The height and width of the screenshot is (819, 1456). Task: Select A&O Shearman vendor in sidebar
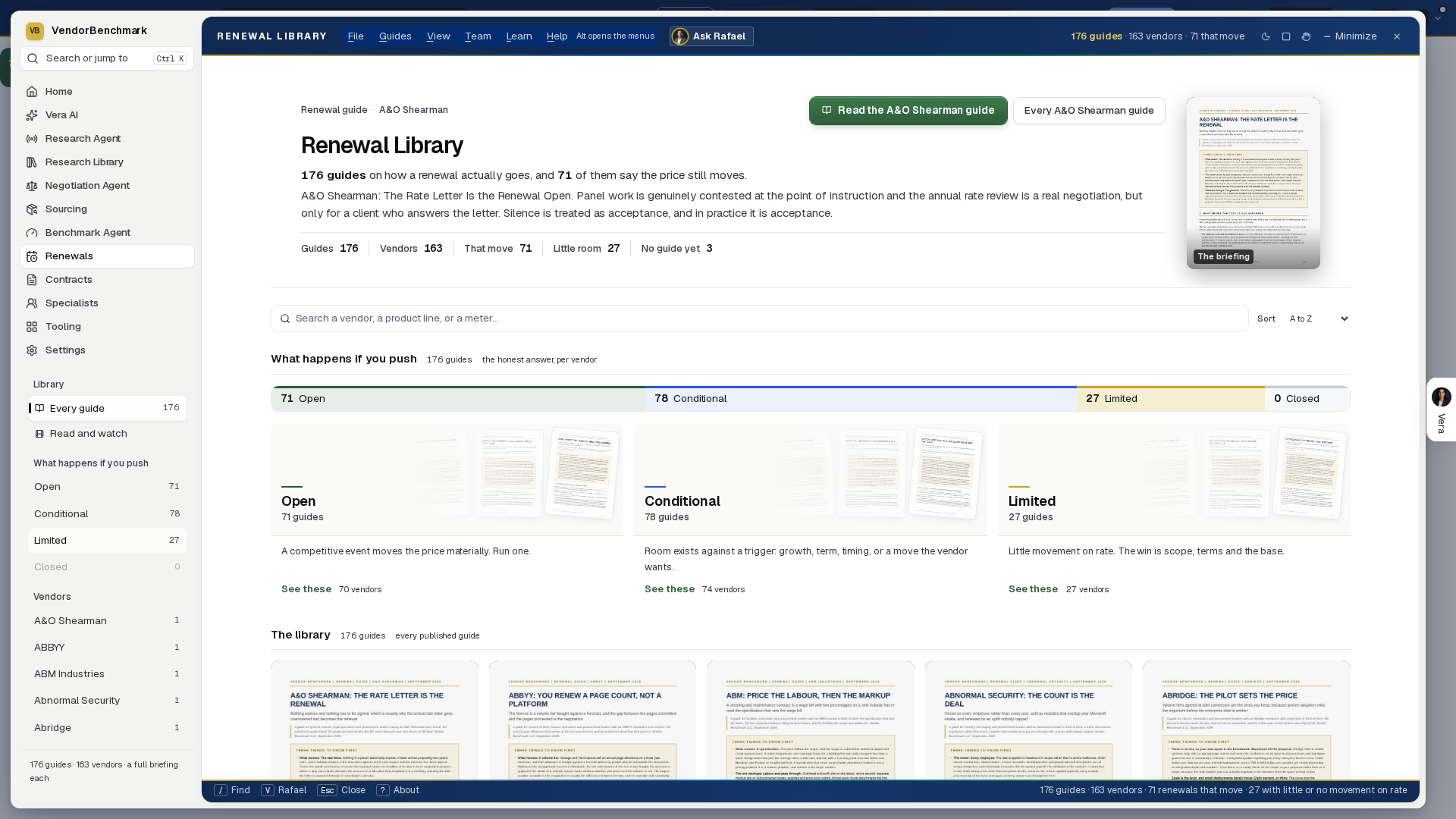107,621
